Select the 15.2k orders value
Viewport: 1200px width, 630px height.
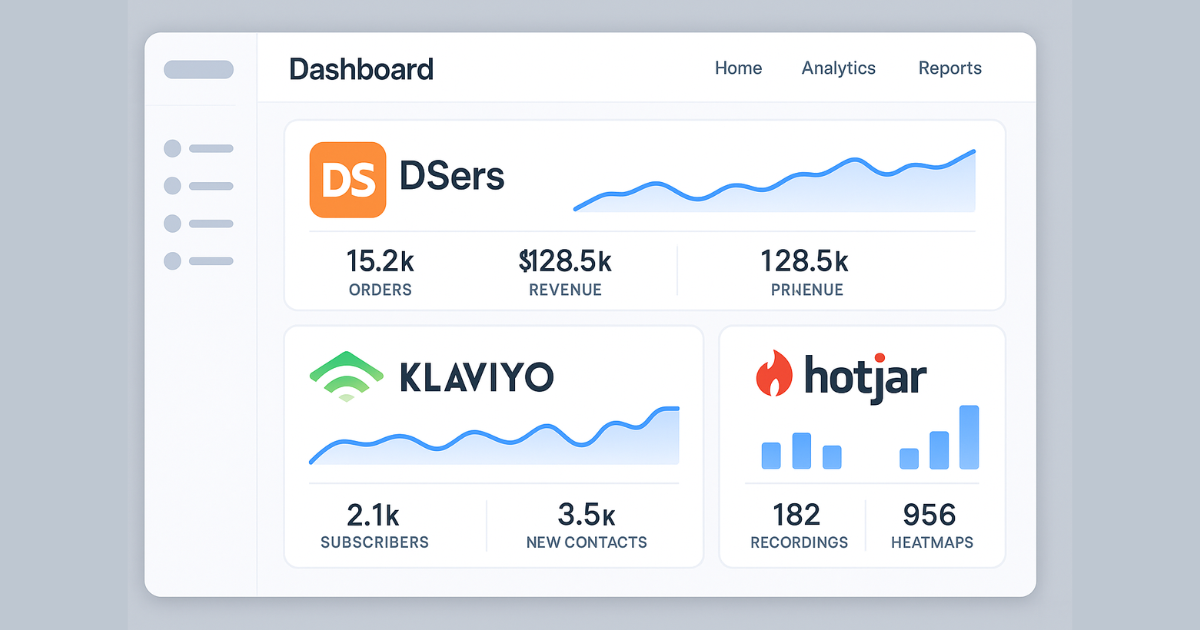click(380, 261)
